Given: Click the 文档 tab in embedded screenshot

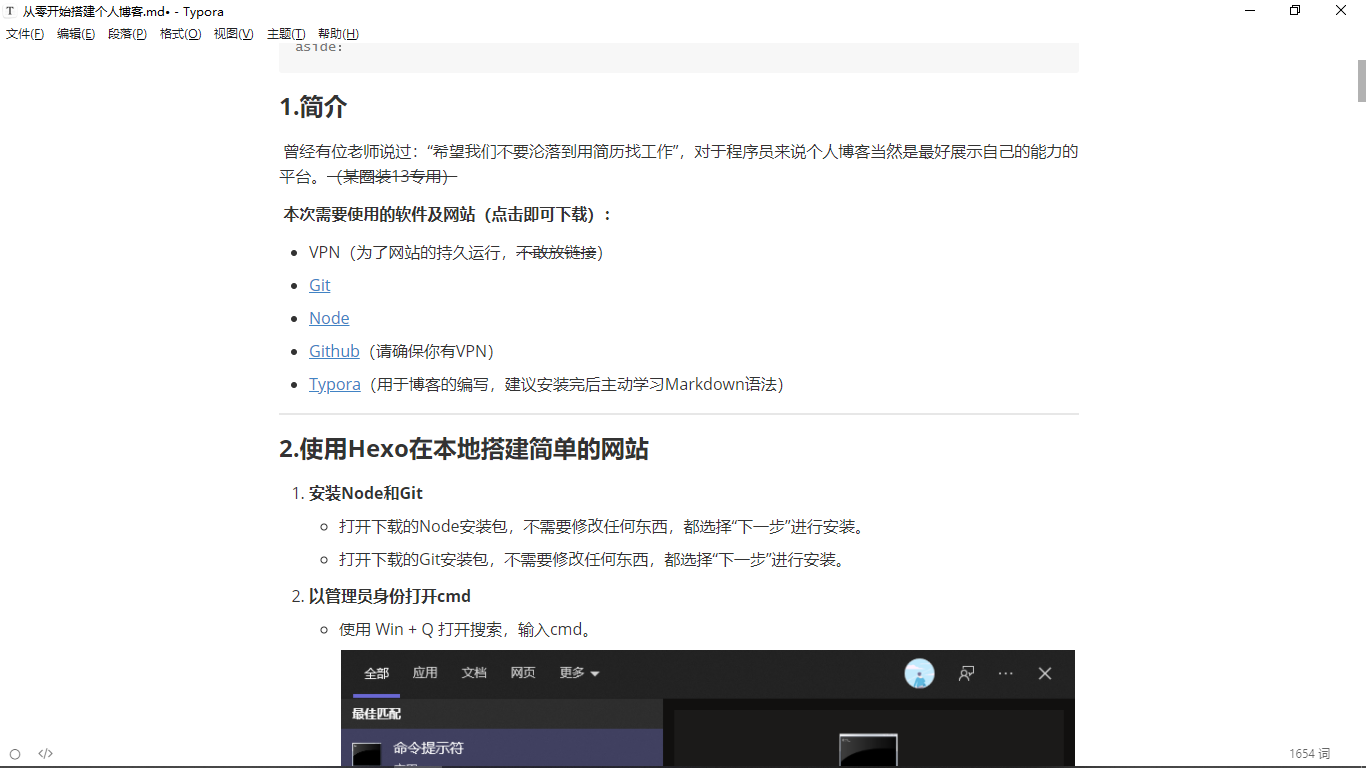Looking at the screenshot, I should pos(474,673).
